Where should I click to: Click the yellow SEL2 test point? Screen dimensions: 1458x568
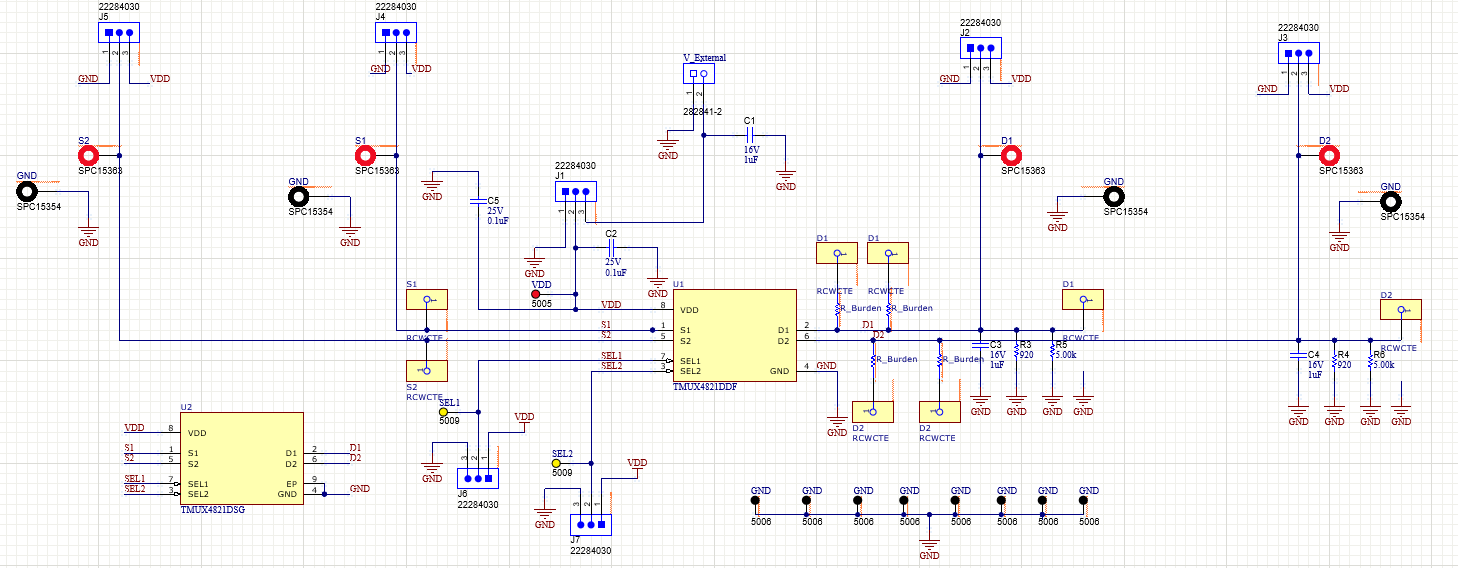point(556,463)
